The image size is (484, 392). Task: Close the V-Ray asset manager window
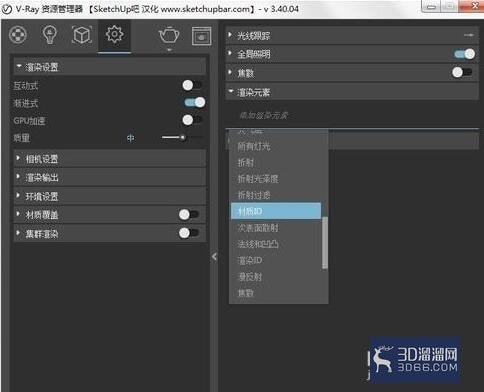coord(472,6)
